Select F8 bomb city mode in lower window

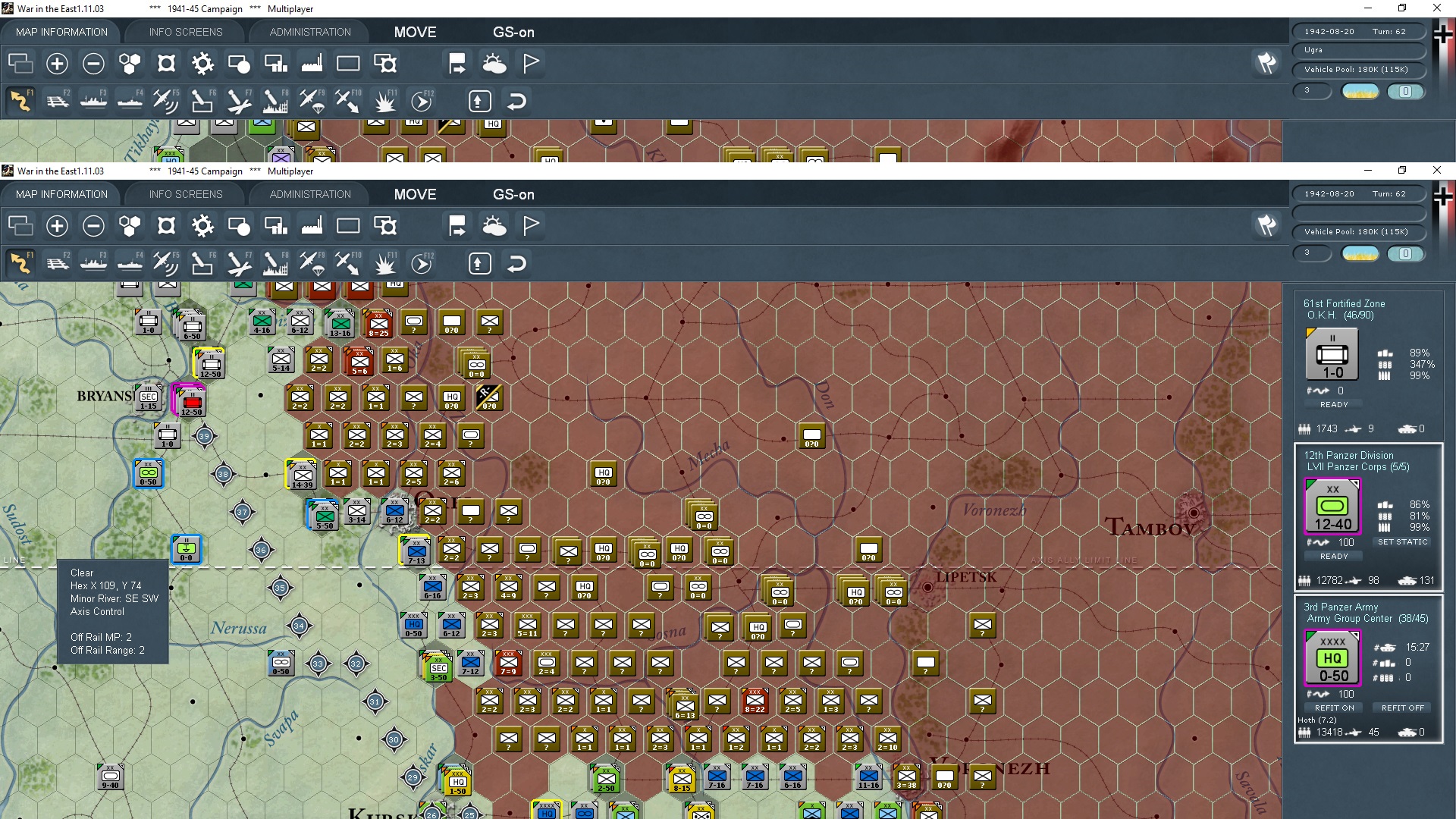[275, 264]
